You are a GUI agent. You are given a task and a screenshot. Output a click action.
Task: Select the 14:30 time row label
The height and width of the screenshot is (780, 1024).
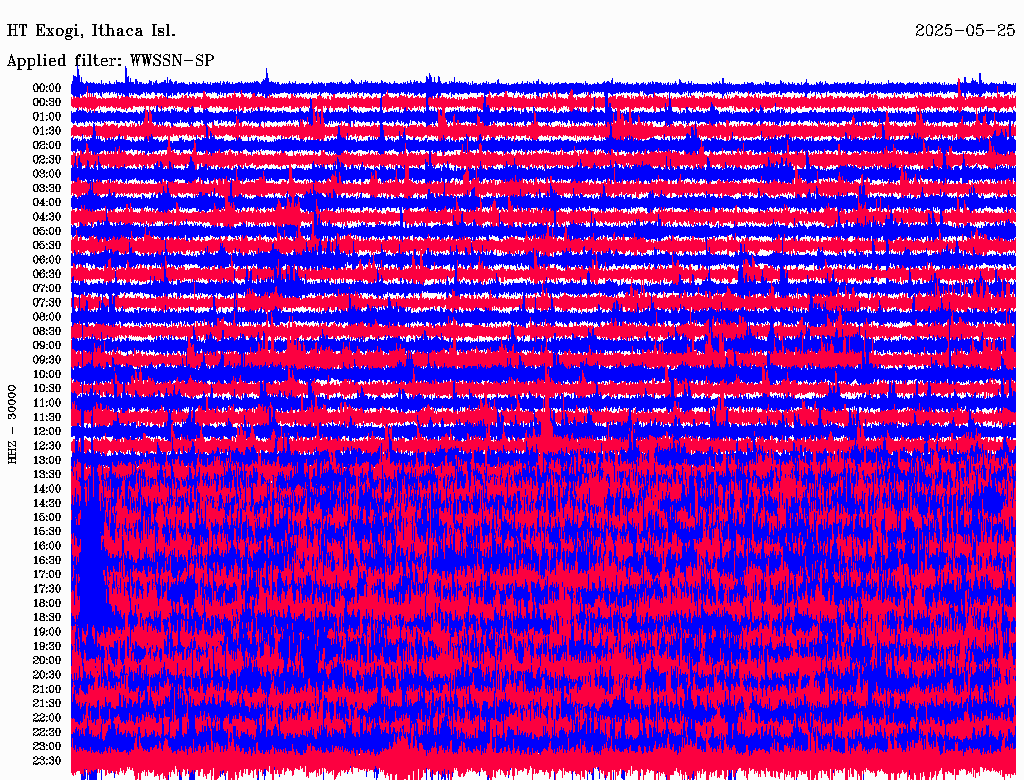pos(47,504)
